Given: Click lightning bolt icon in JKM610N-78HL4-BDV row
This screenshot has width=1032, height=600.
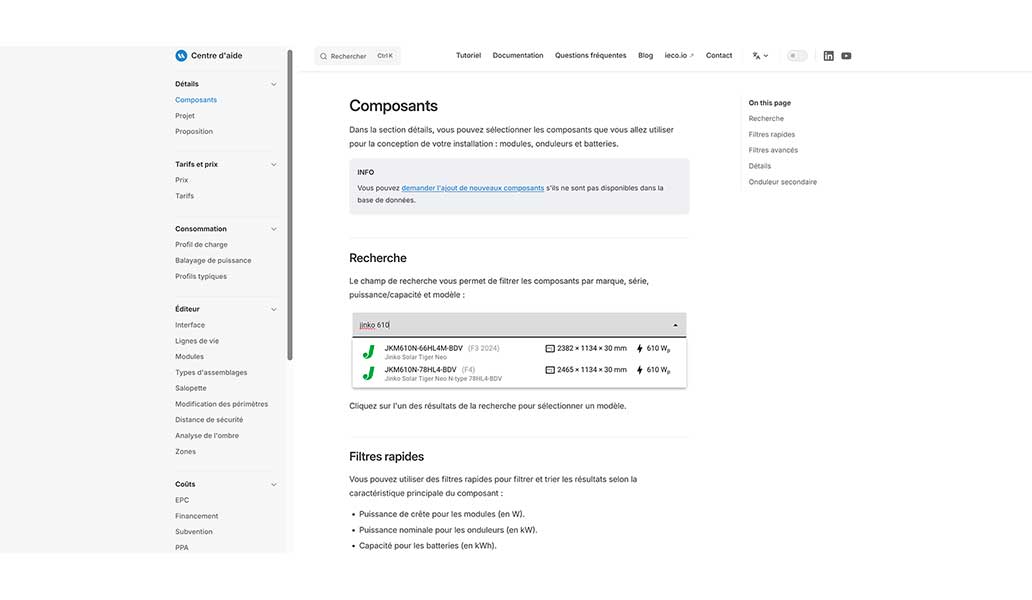Looking at the screenshot, I should coord(639,370).
